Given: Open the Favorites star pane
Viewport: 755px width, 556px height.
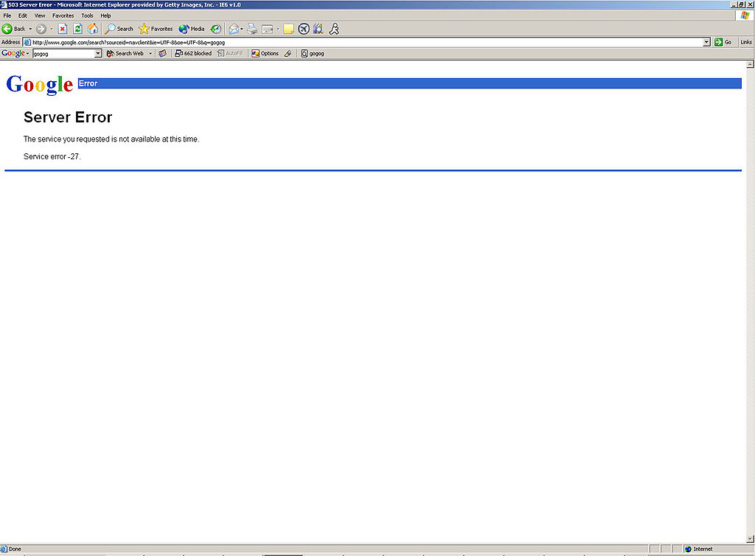Looking at the screenshot, I should (x=156, y=29).
